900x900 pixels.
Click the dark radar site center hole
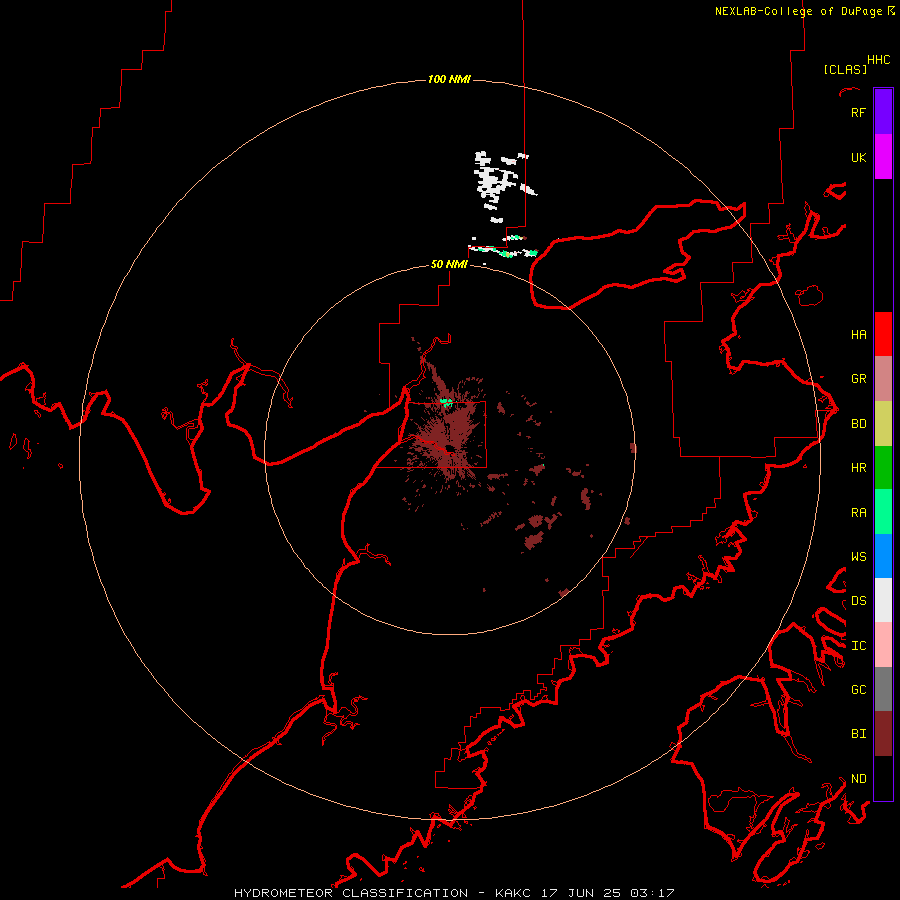450,448
